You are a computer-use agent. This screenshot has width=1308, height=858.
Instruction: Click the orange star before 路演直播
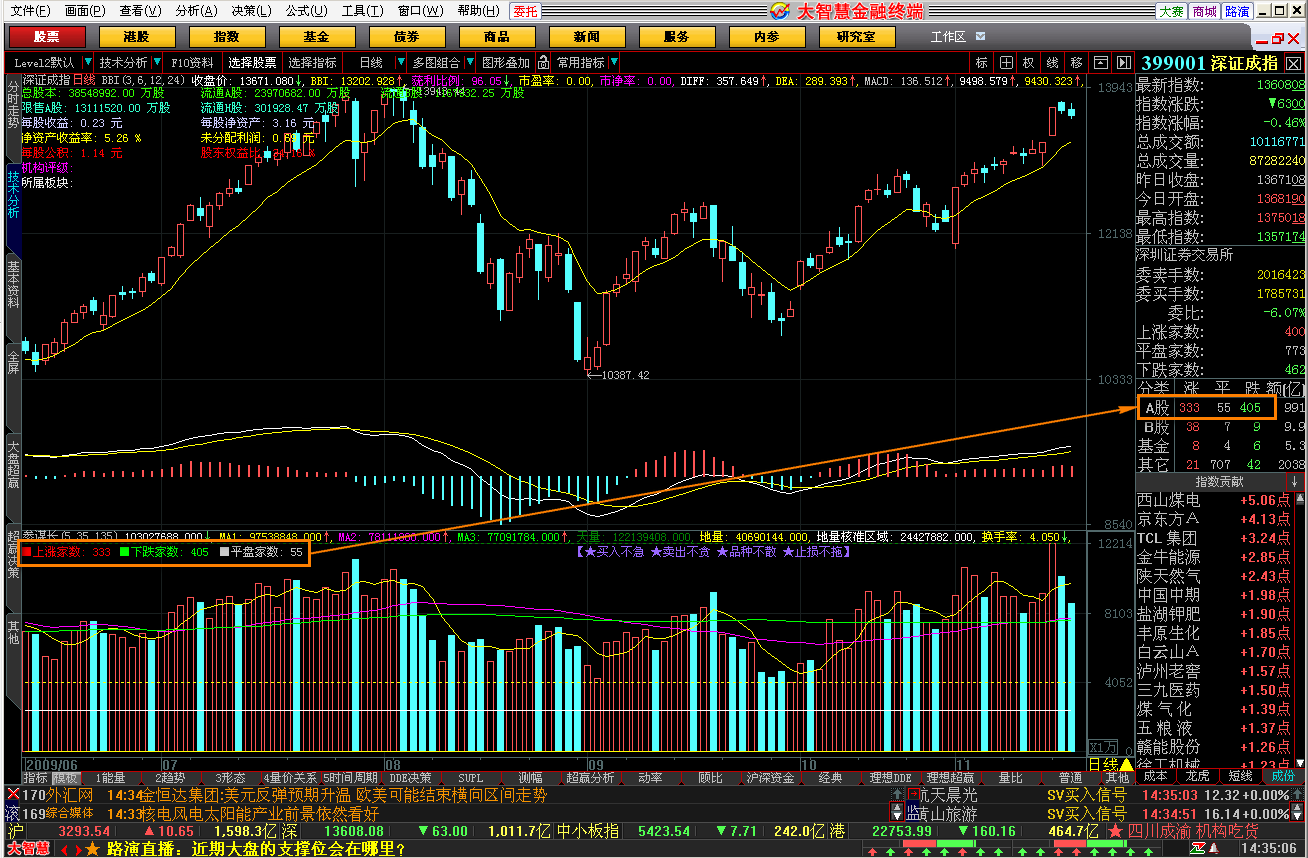(x=92, y=849)
